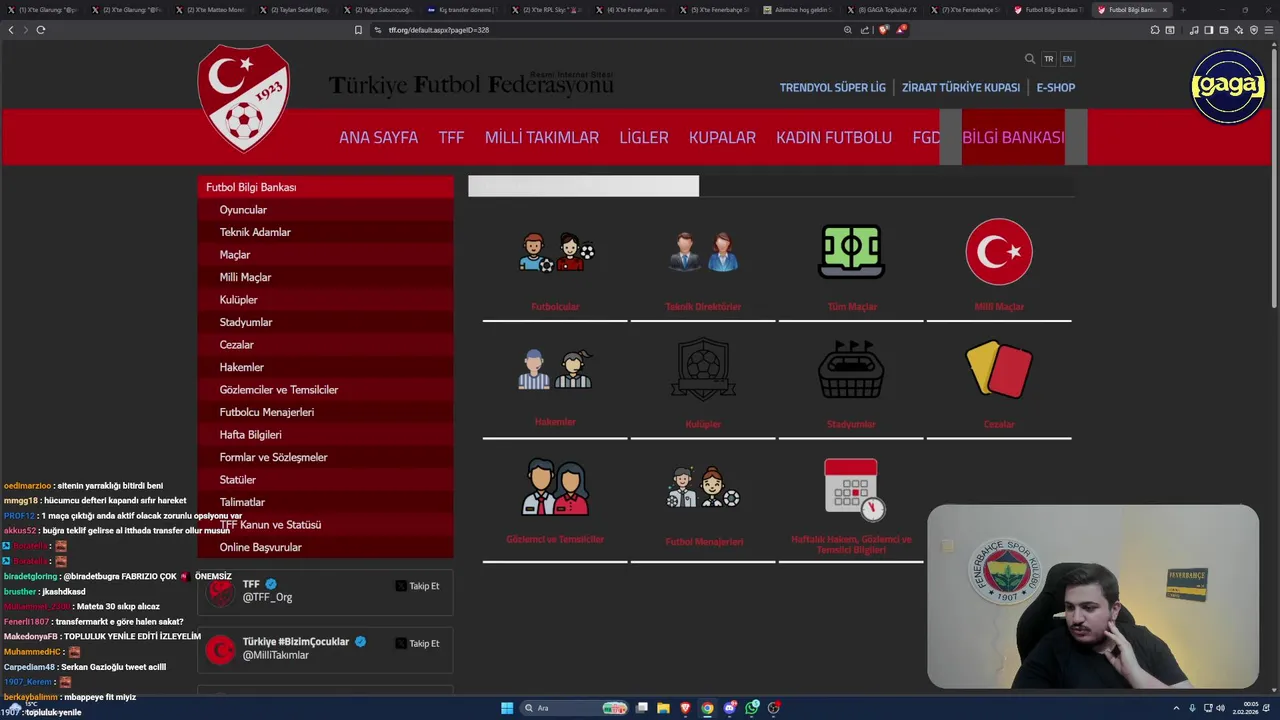Open Kulüpler in sidebar

(x=325, y=300)
